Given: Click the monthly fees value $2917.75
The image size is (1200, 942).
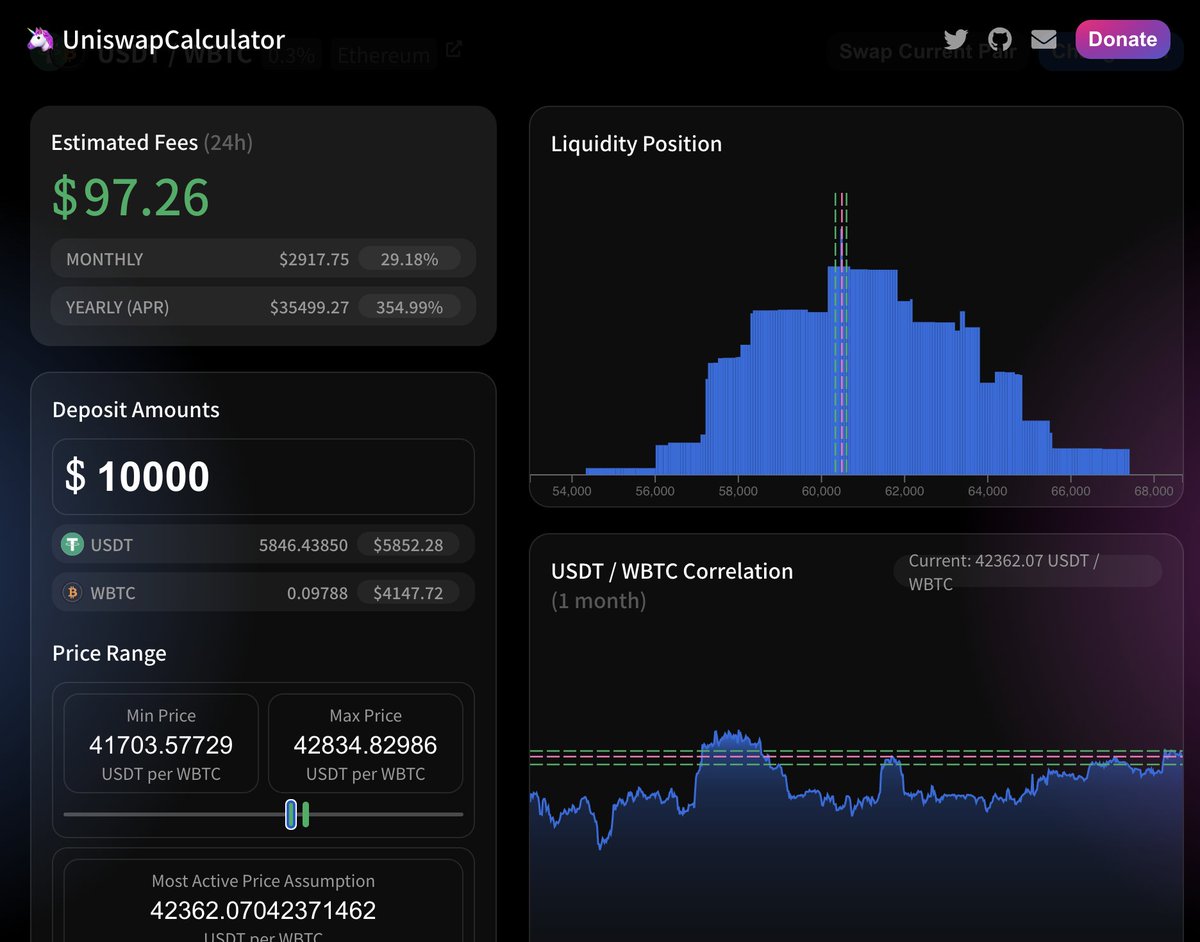Looking at the screenshot, I should point(314,259).
